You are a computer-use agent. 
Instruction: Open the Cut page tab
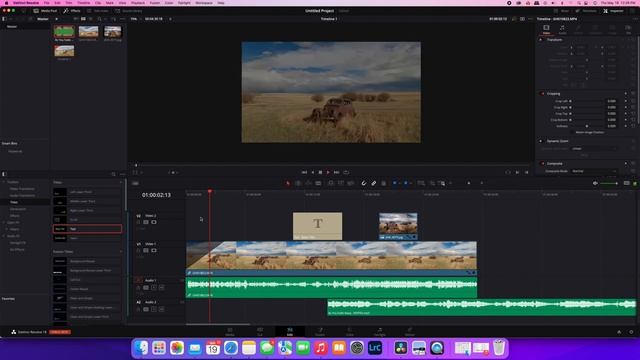tap(260, 331)
